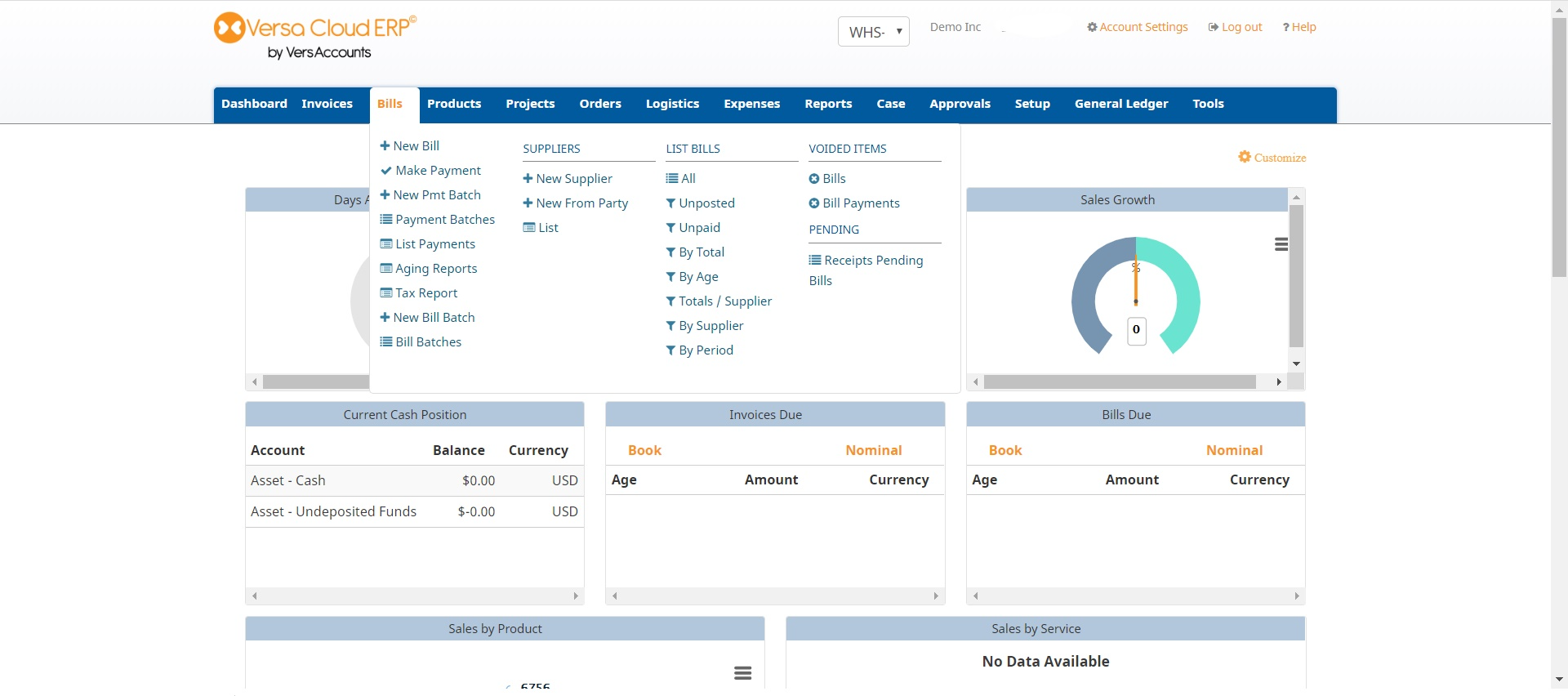Open Aging Reports
This screenshot has width=1568, height=696.
tap(429, 268)
